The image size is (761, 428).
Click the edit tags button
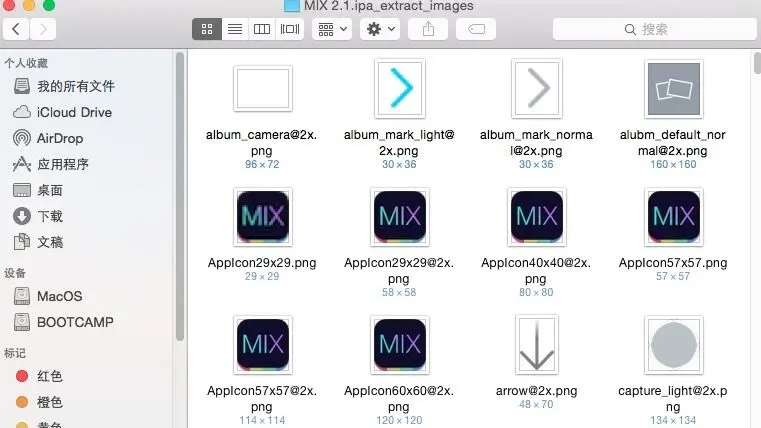(476, 29)
